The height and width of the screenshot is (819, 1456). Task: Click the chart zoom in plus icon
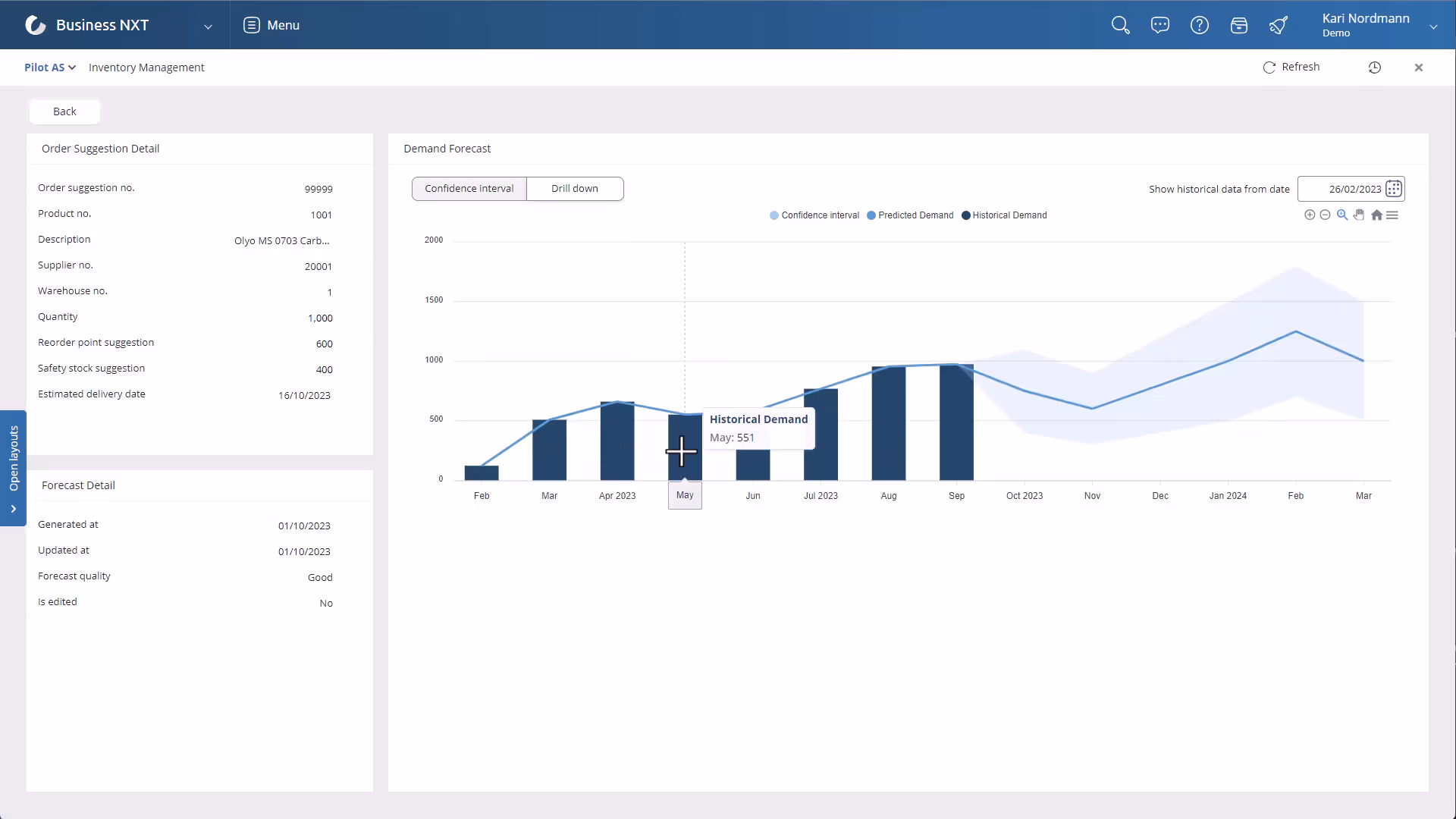(1310, 215)
